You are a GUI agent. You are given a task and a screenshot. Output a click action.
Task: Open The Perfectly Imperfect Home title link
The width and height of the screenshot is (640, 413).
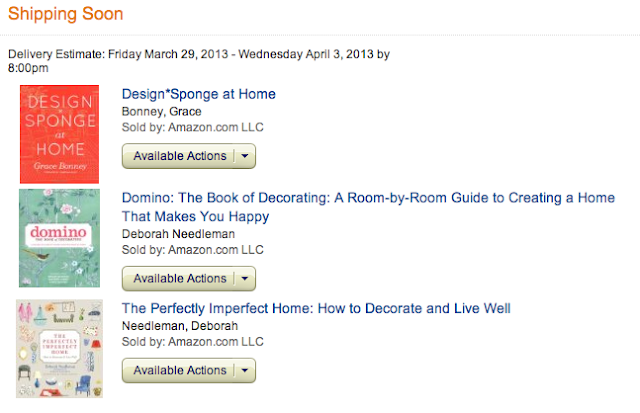pos(316,309)
